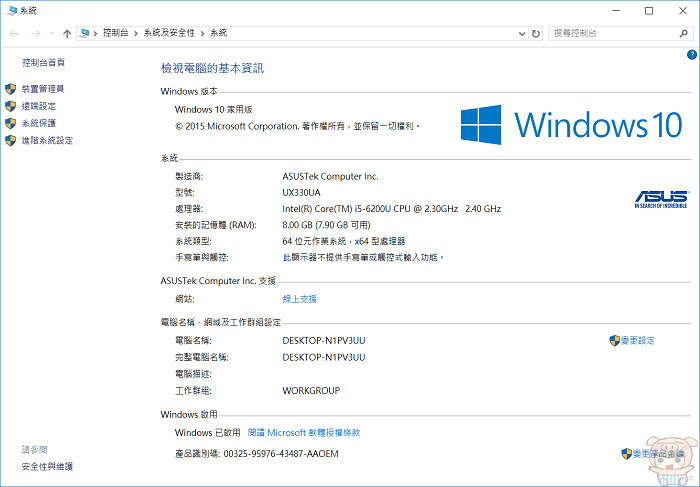This screenshot has height=487, width=700.
Task: Open 系統保護 in the sidebar
Action: [39, 123]
